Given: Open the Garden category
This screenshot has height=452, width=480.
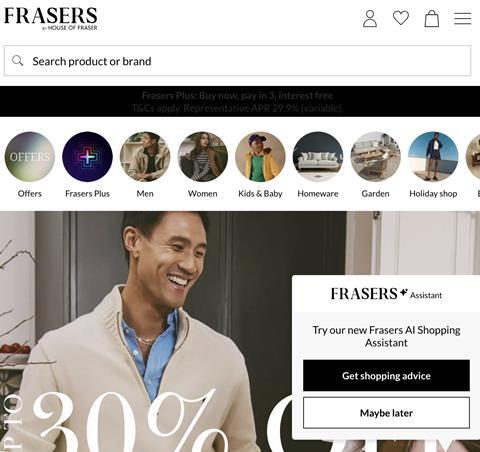Looking at the screenshot, I should click(376, 157).
